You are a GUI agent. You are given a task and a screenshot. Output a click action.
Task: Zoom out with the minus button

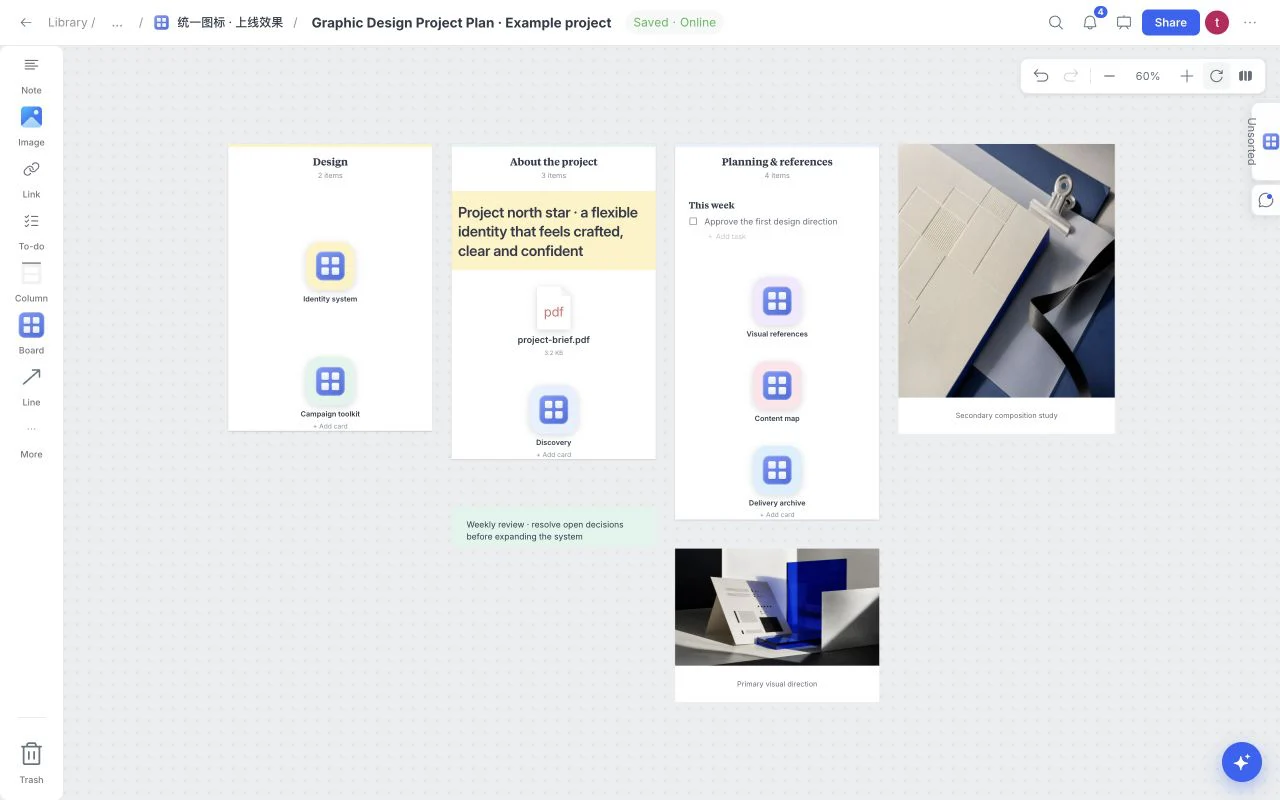coord(1109,76)
